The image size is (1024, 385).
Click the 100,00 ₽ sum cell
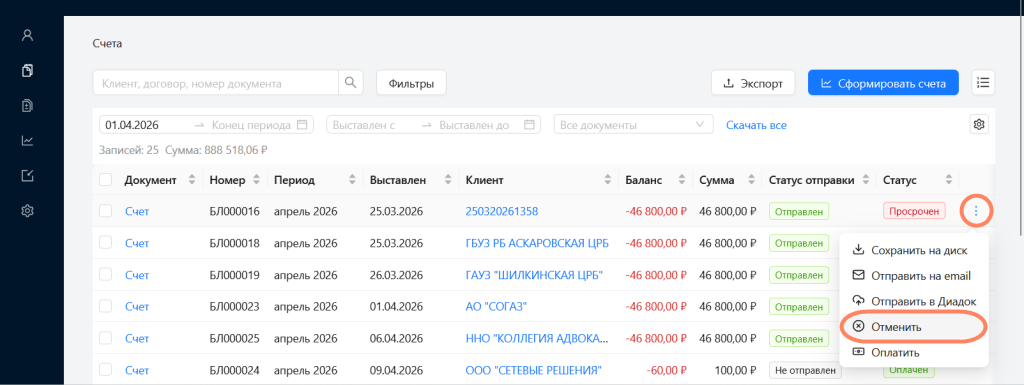click(x=735, y=370)
